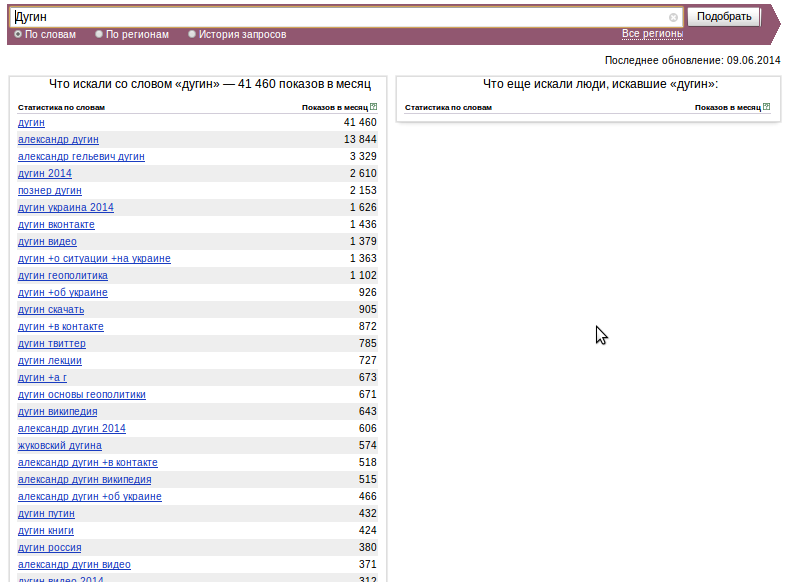Click heading 'Что еще искали люди, искавшие «дугин»'
Image resolution: width=795 pixels, height=582 pixels.
600,84
